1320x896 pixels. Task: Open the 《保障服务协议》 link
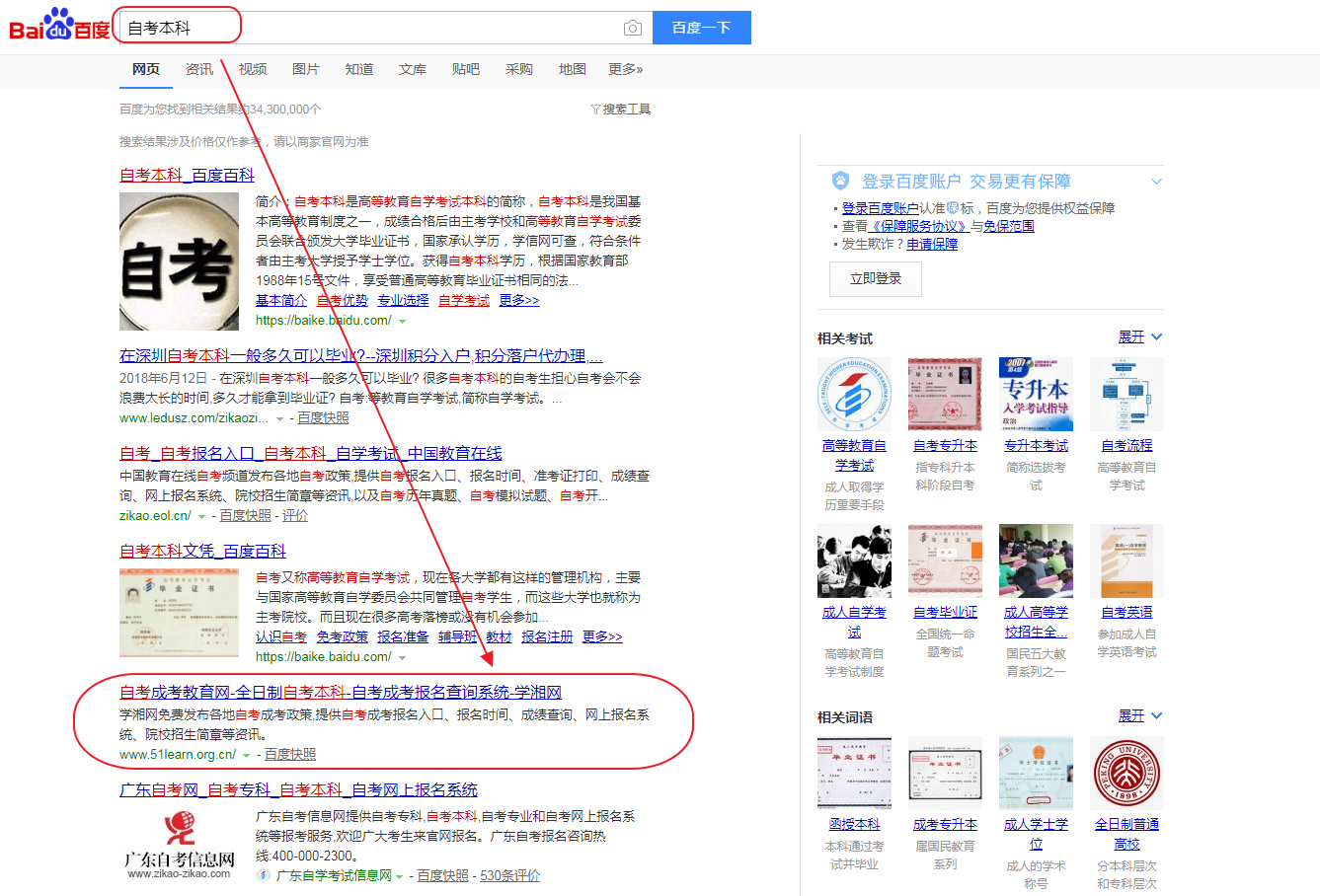click(919, 226)
